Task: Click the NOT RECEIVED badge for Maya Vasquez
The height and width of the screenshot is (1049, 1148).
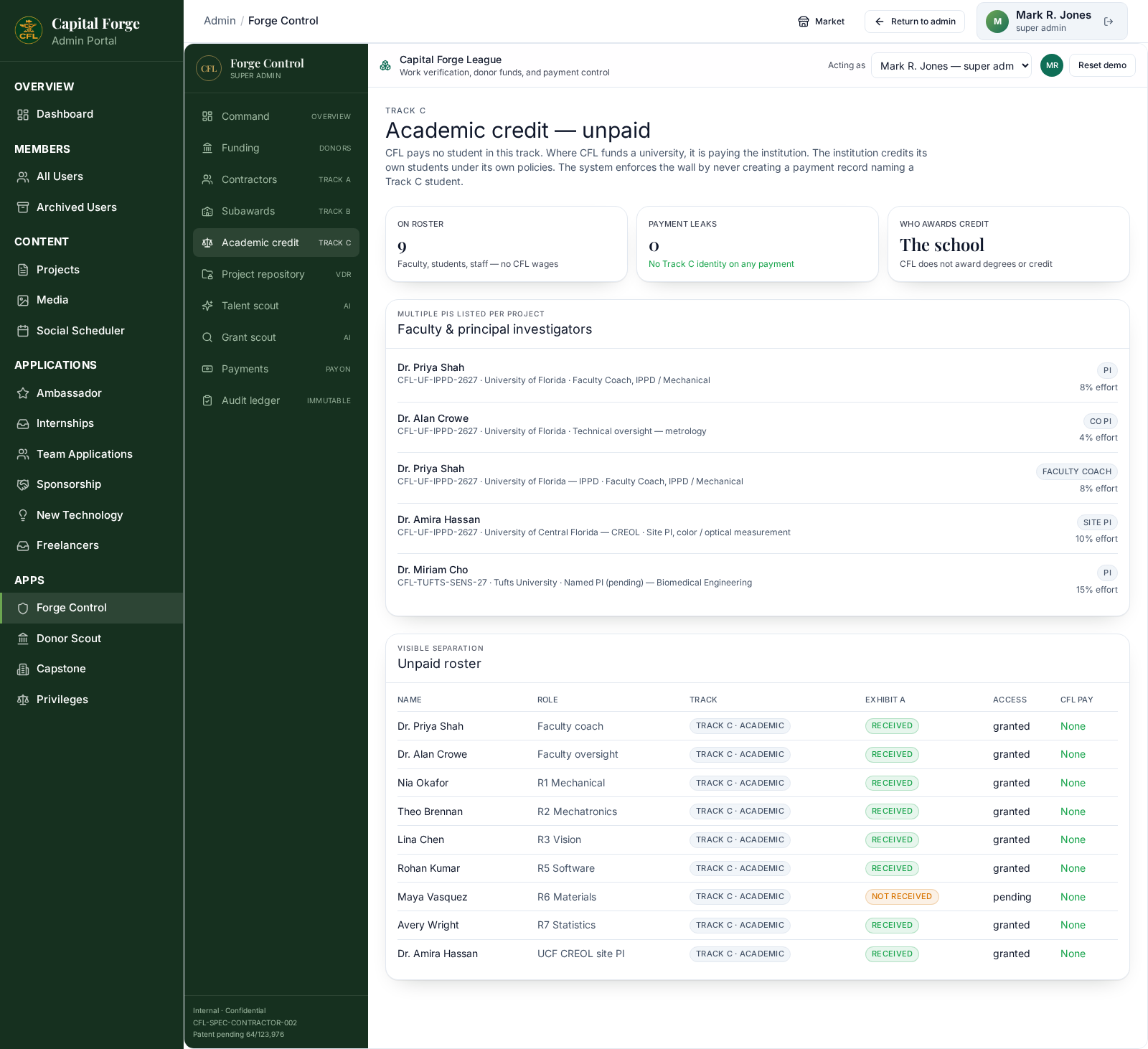Action: tap(902, 897)
